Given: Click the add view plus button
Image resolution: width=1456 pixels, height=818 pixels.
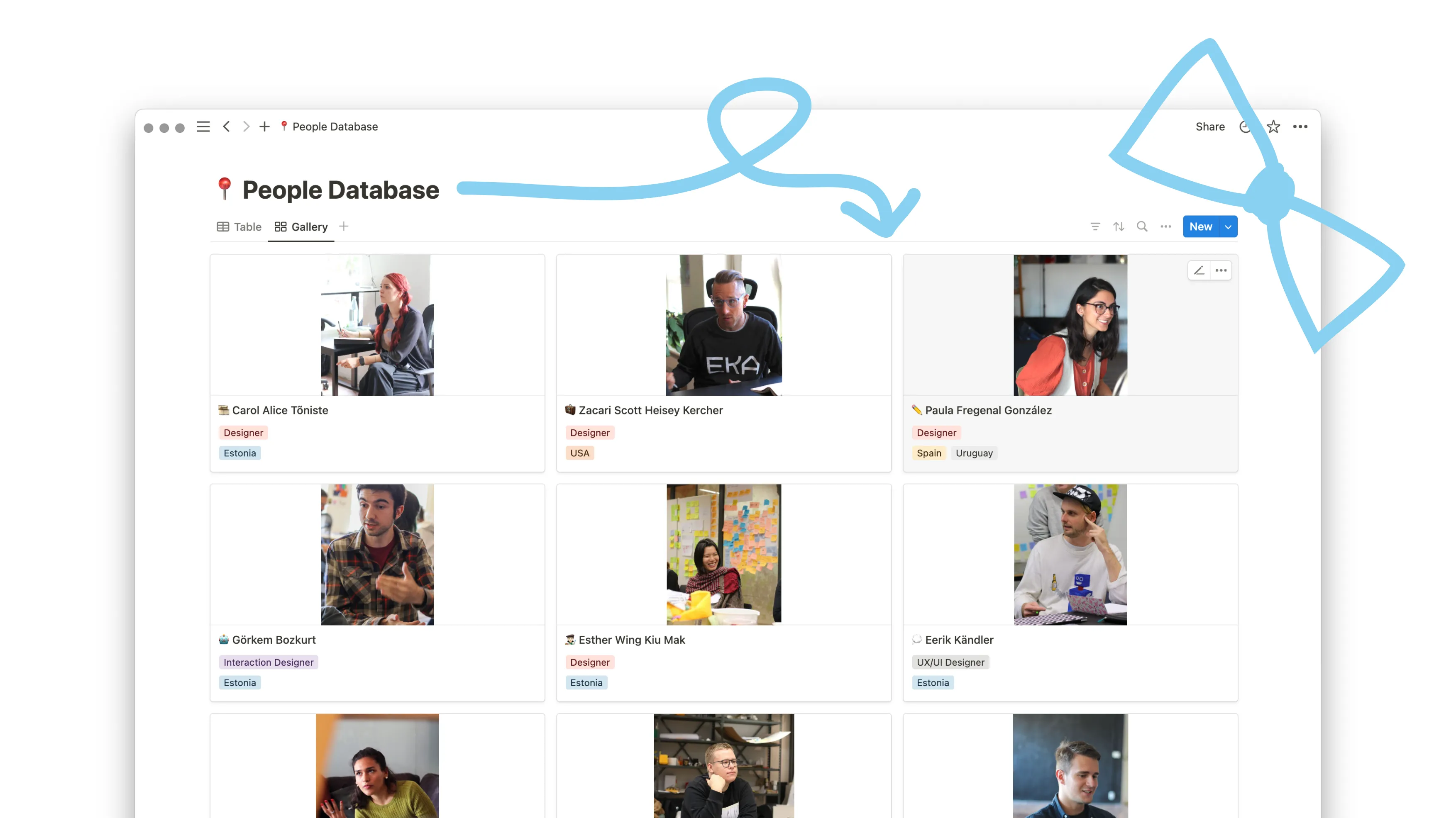Looking at the screenshot, I should 344,226.
